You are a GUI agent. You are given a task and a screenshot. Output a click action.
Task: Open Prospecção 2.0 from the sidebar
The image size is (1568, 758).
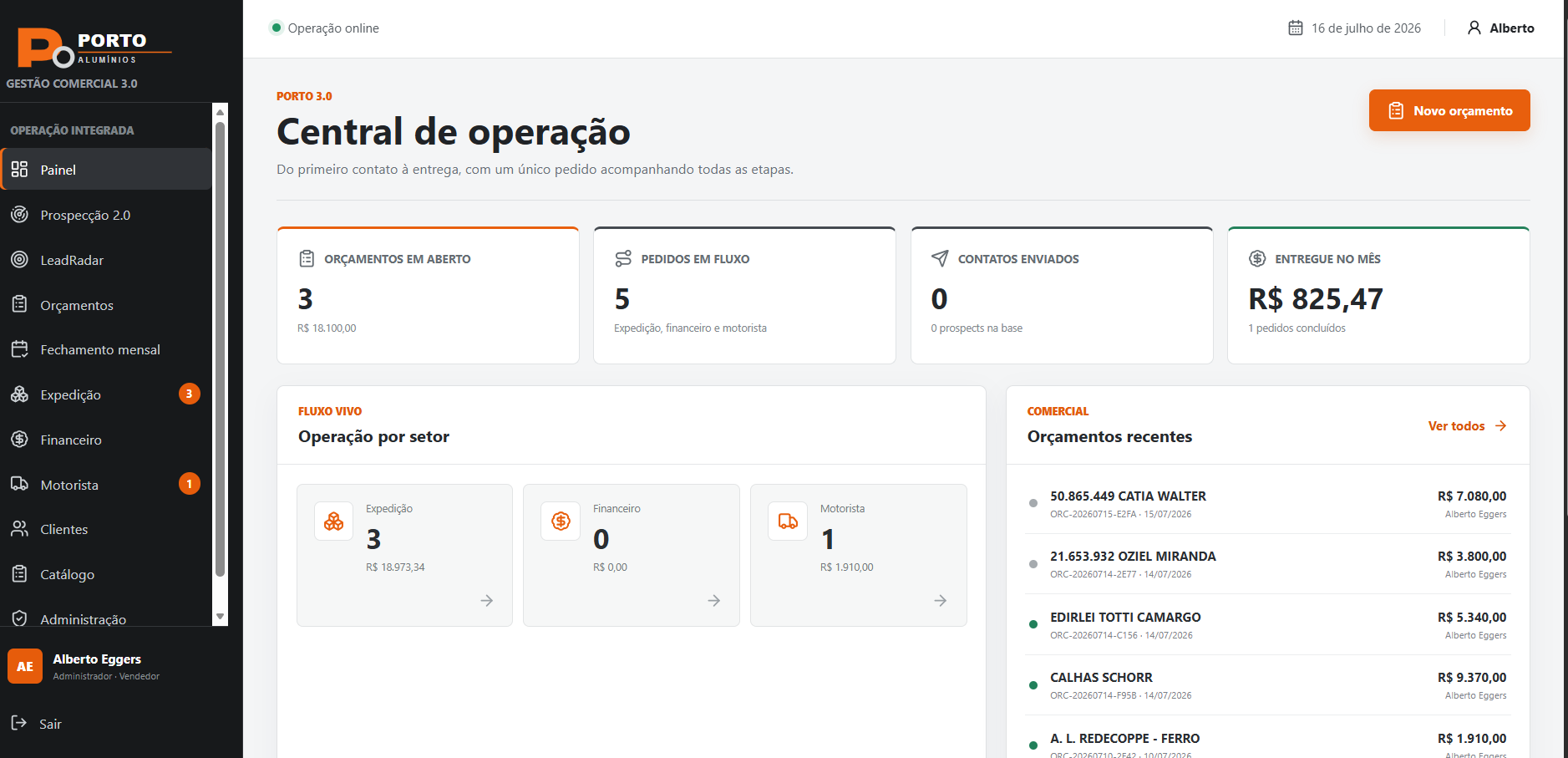(x=106, y=215)
